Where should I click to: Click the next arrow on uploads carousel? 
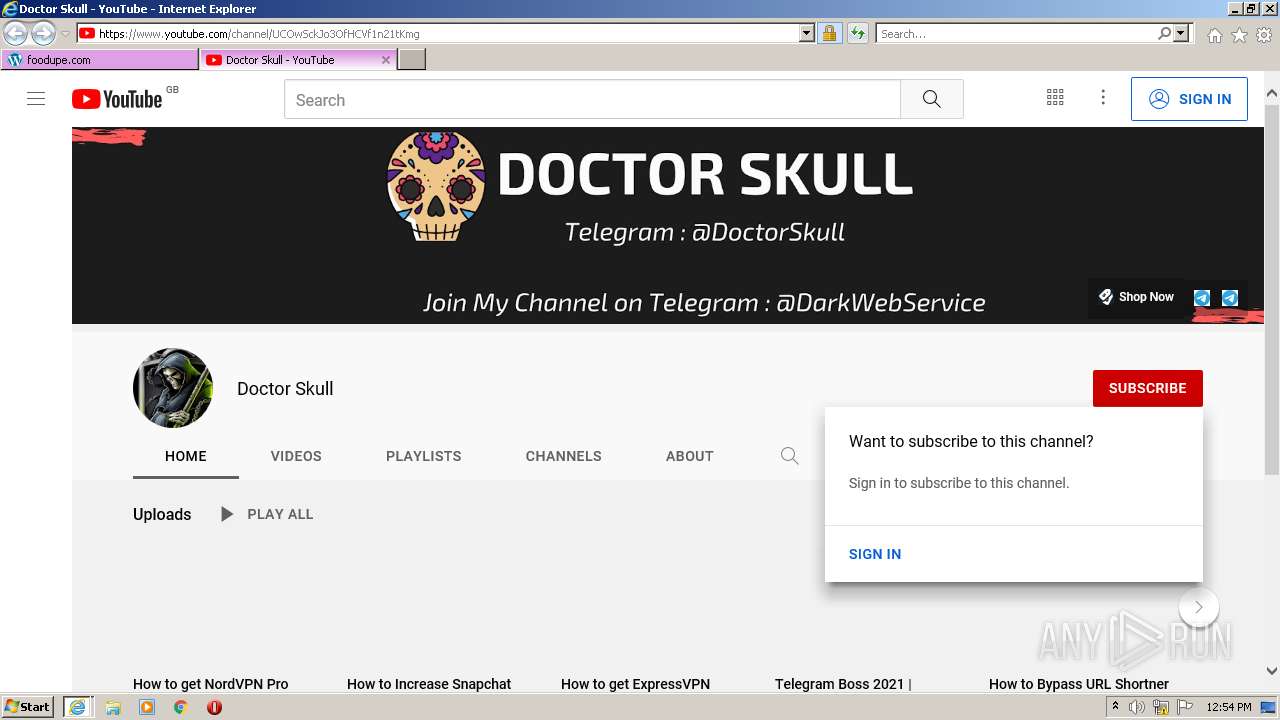pos(1198,607)
